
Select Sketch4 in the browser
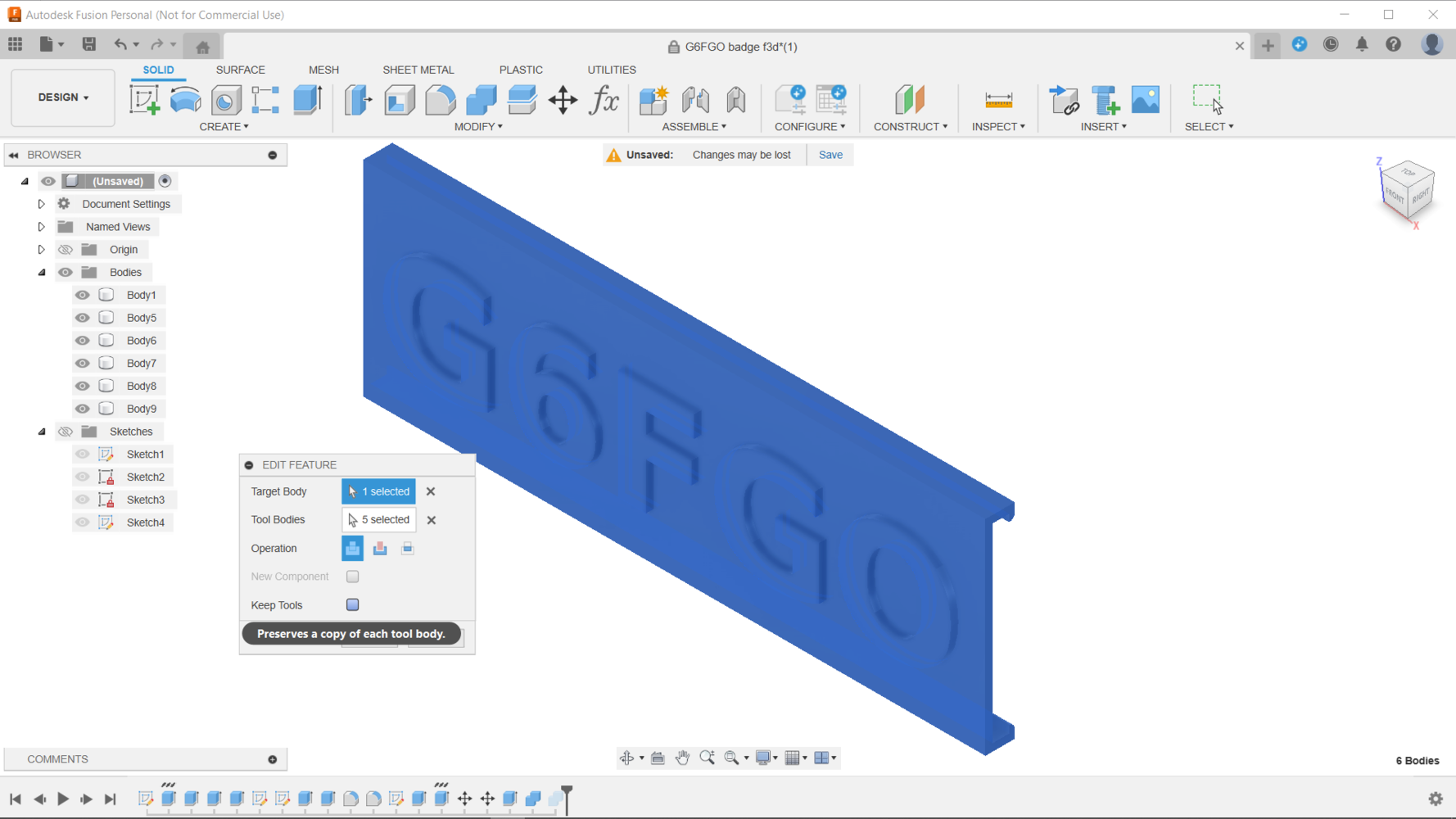[x=146, y=523]
